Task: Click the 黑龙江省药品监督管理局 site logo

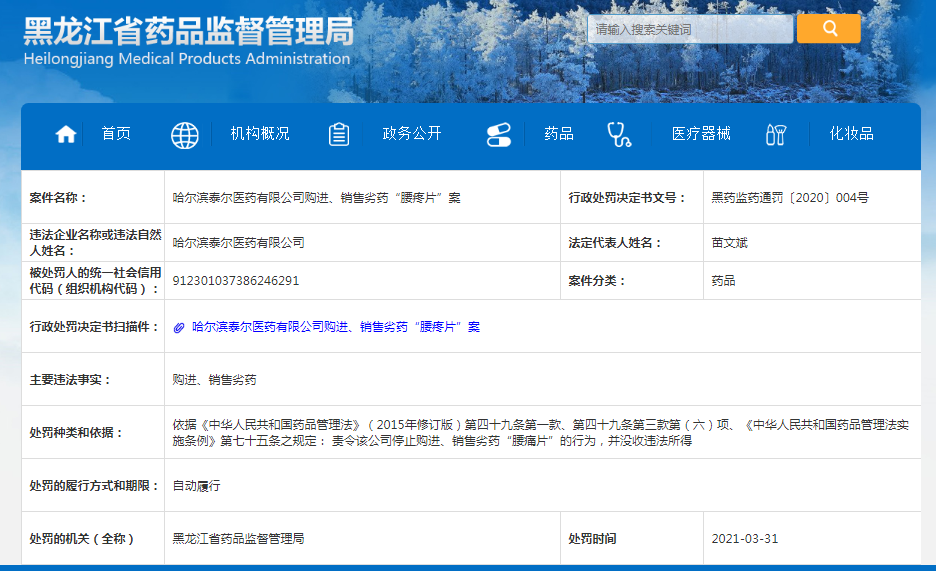Action: coord(188,40)
